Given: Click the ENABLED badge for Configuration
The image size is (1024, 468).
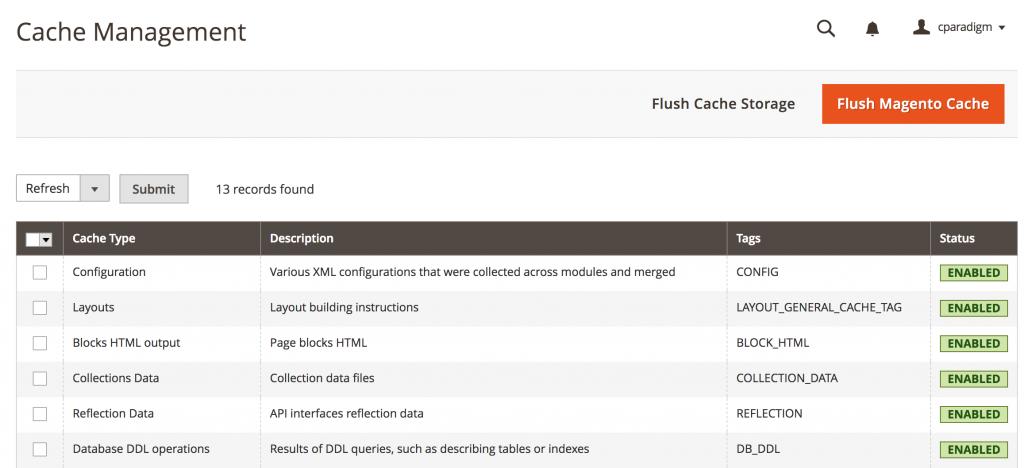Looking at the screenshot, I should click(x=973, y=273).
